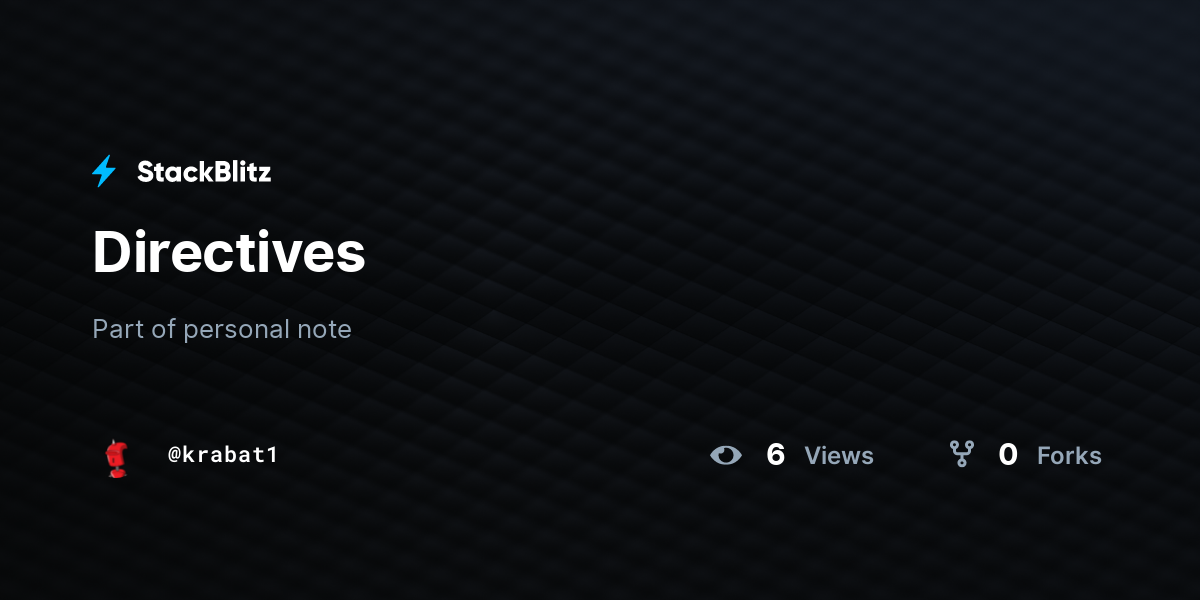Open the Directives project title
The image size is (1200, 600).
229,252
